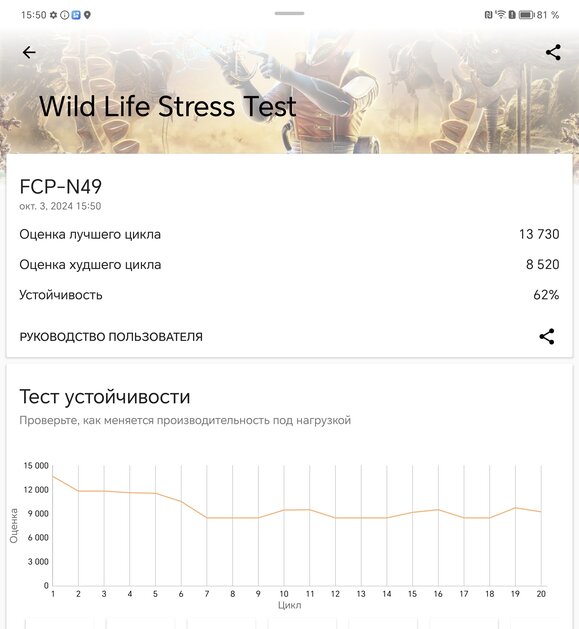Viewport: 579px width, 629px height.
Task: Tap the Wild Life Stress Test title
Action: [x=168, y=106]
